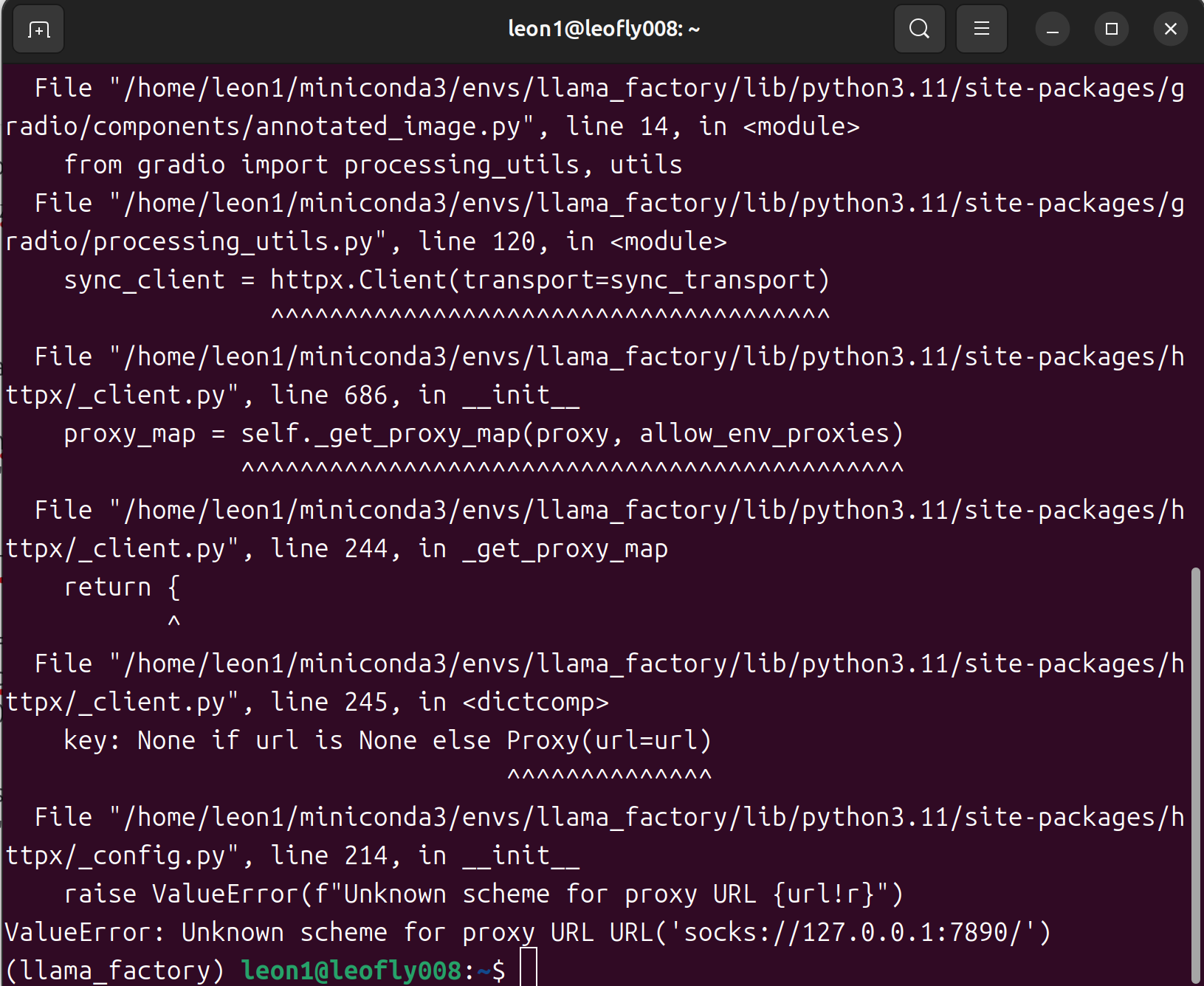Click the green leon1@leofly008 prompt text
The height and width of the screenshot is (986, 1204).
point(351,970)
